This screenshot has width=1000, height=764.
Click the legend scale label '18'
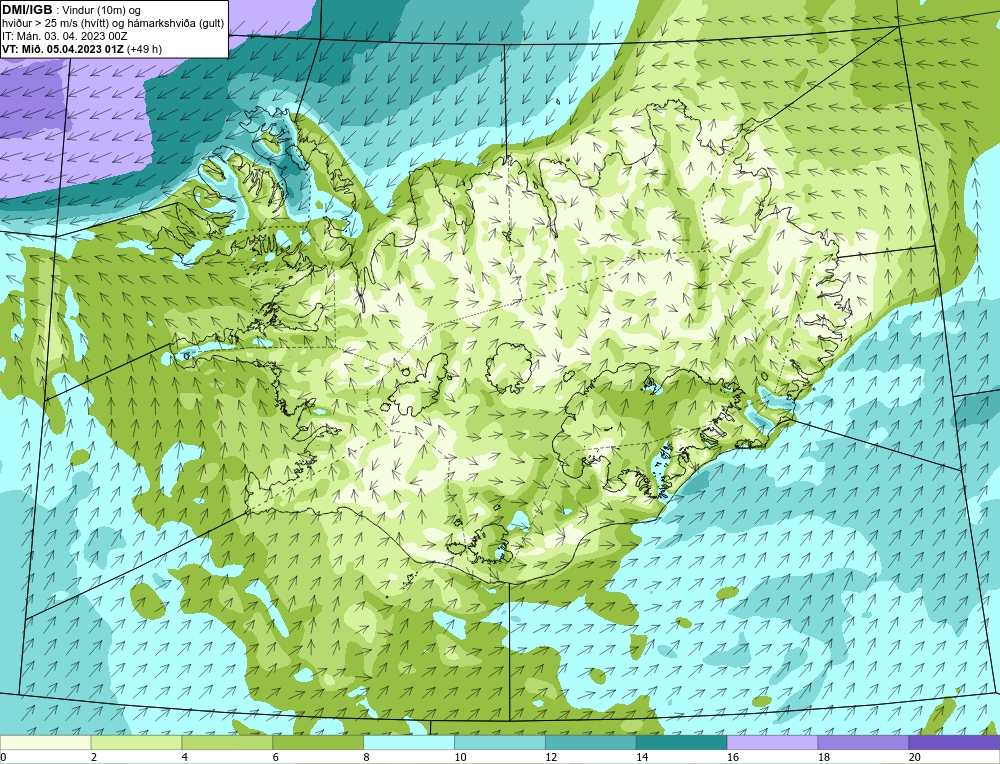pyautogui.click(x=824, y=757)
